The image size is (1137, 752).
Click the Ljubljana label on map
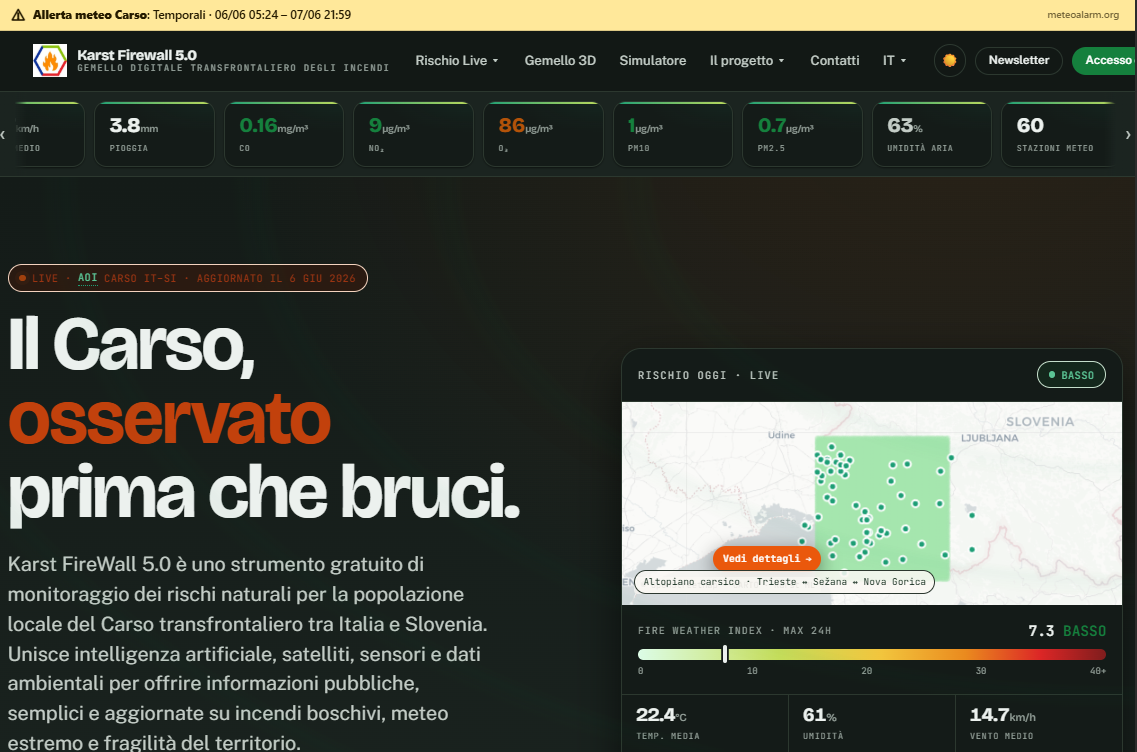pyautogui.click(x=990, y=438)
